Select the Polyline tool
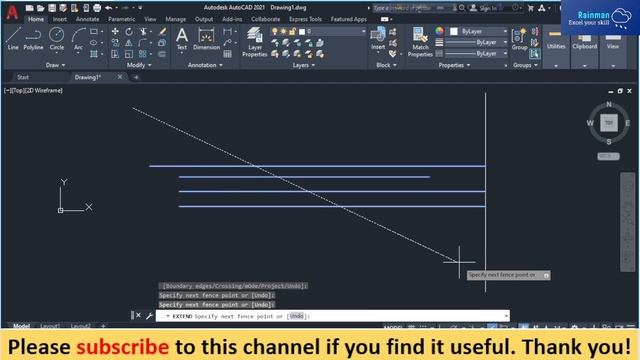 coord(33,39)
